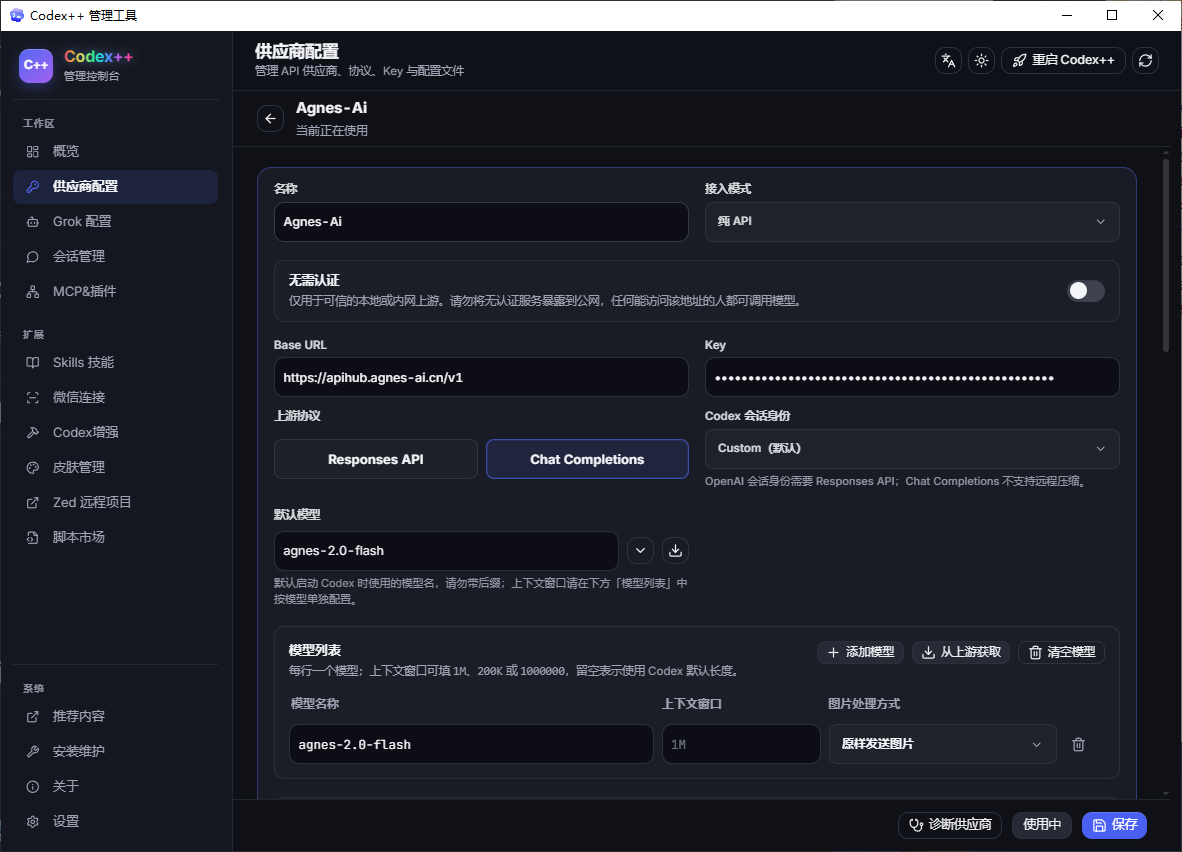Click the language translate icon in the header

(x=948, y=60)
